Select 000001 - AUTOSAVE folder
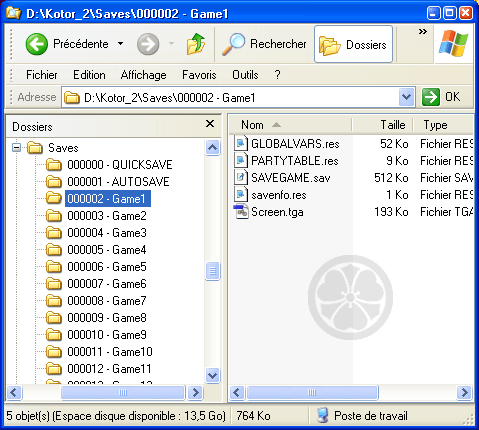The width and height of the screenshot is (479, 430). [118, 182]
